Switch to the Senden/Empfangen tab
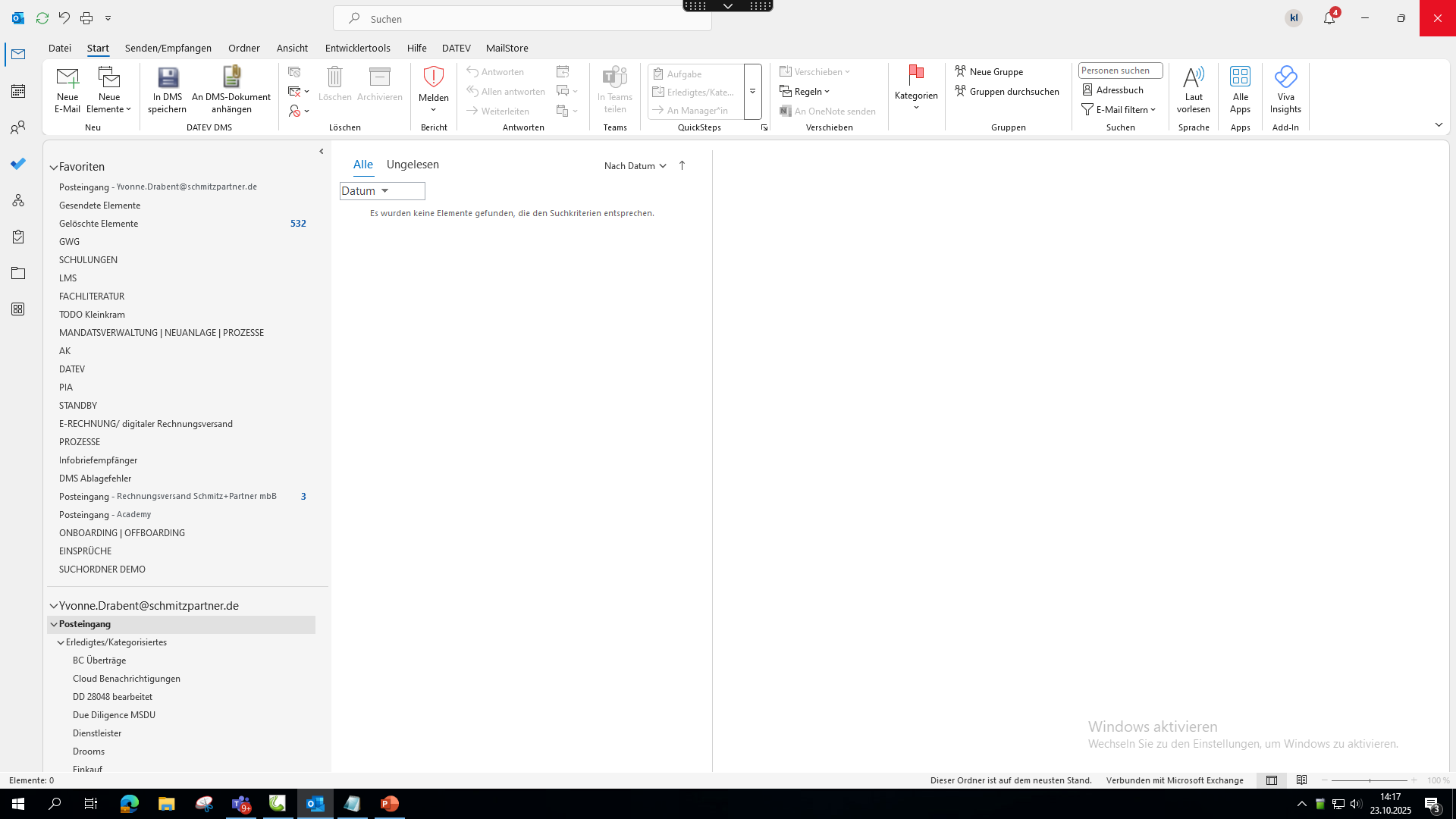 [x=168, y=48]
